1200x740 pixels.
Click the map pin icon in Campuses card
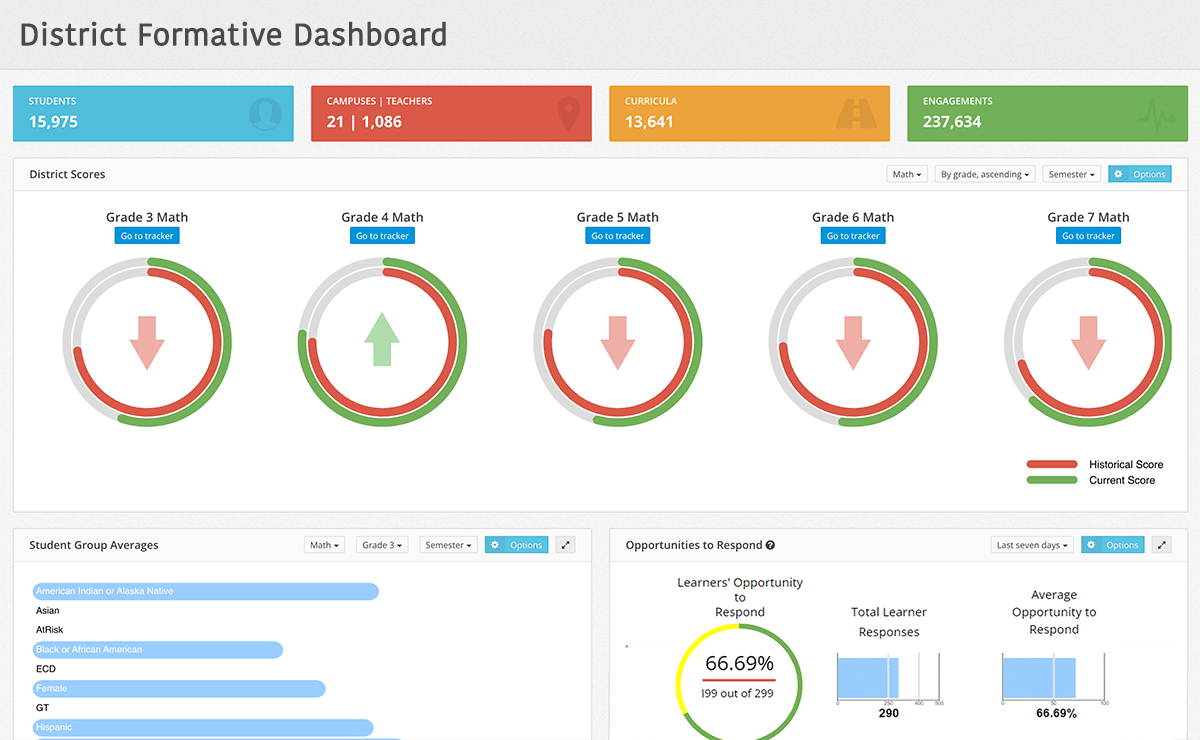pos(568,113)
